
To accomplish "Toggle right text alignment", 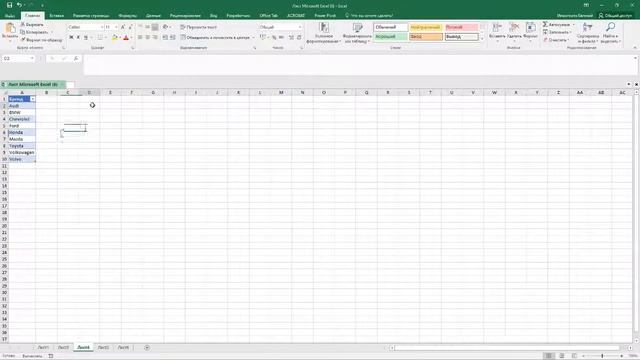I will point(155,37).
